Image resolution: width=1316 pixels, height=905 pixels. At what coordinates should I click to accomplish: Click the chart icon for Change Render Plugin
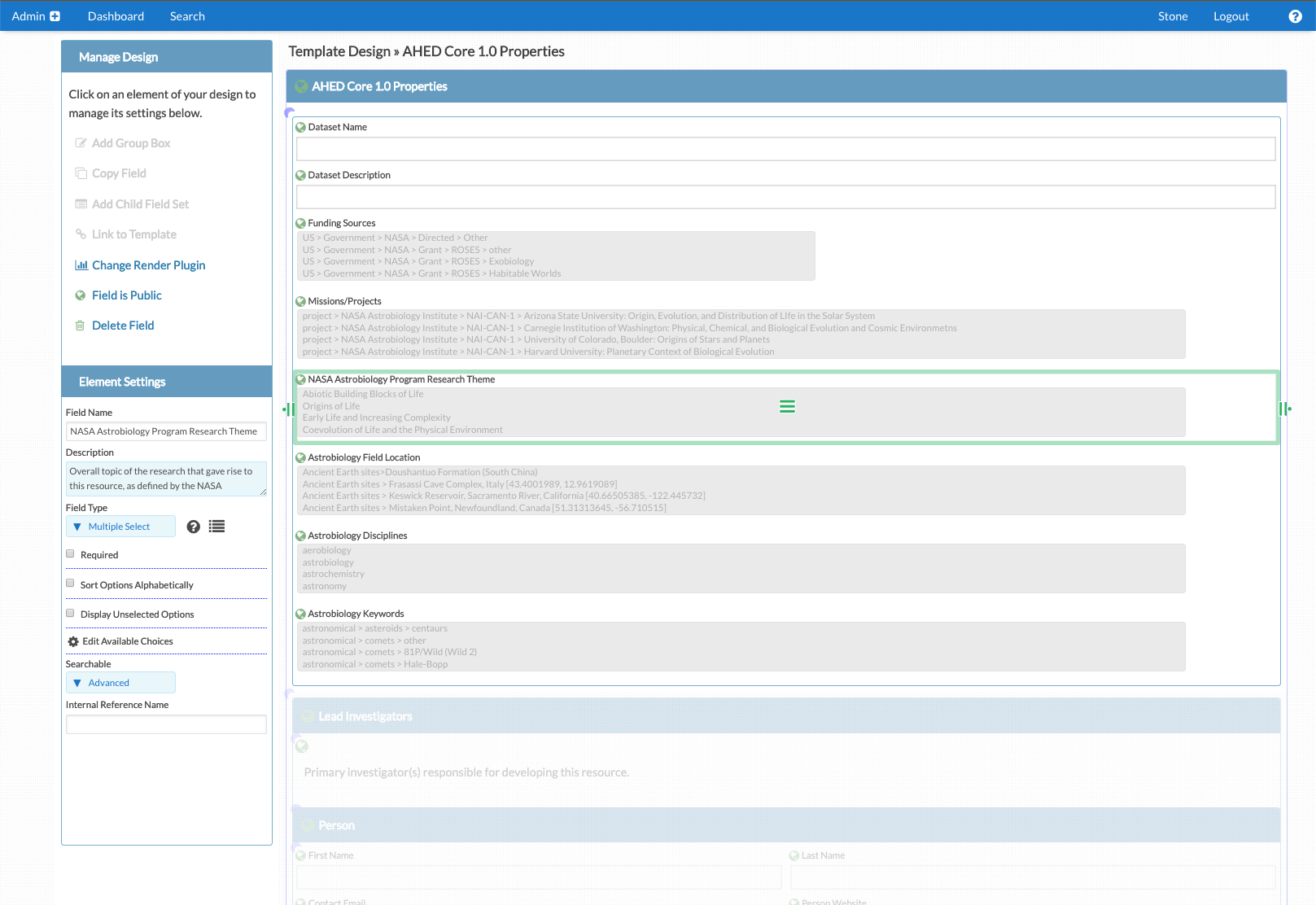[x=81, y=265]
